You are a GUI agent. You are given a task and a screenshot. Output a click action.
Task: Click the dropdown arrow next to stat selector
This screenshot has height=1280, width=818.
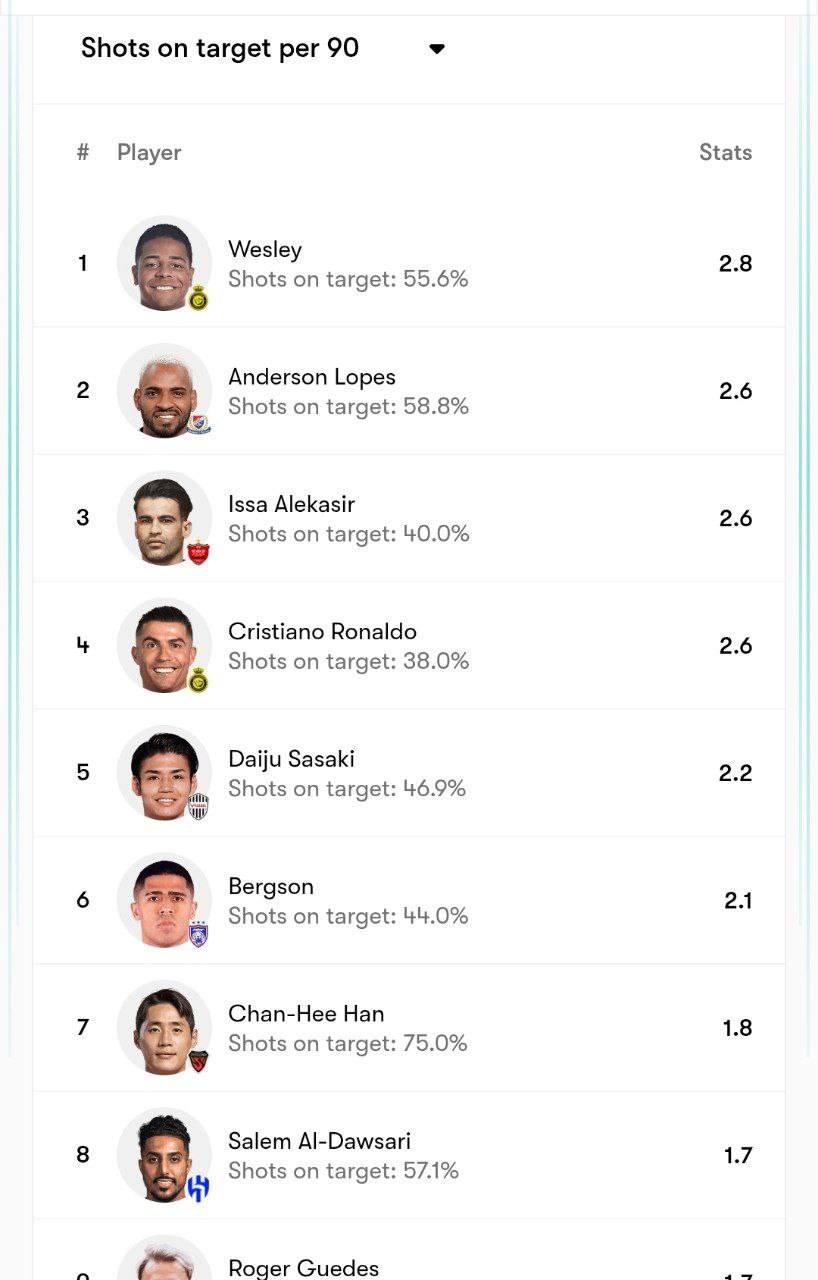click(x=436, y=49)
